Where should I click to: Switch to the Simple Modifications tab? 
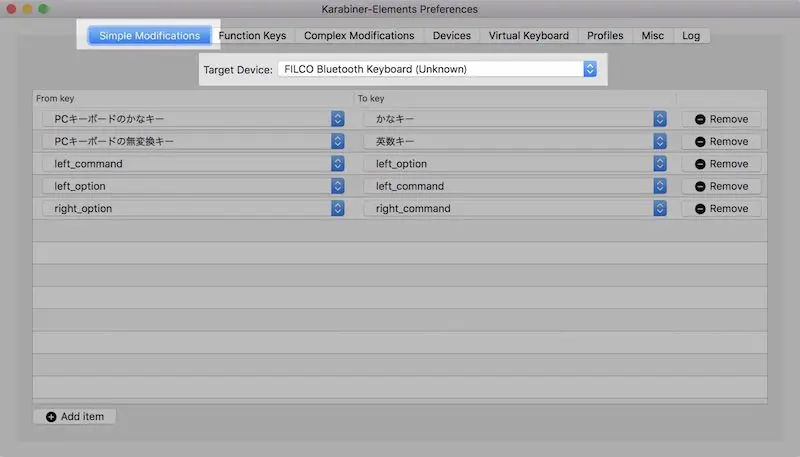pyautogui.click(x=149, y=36)
